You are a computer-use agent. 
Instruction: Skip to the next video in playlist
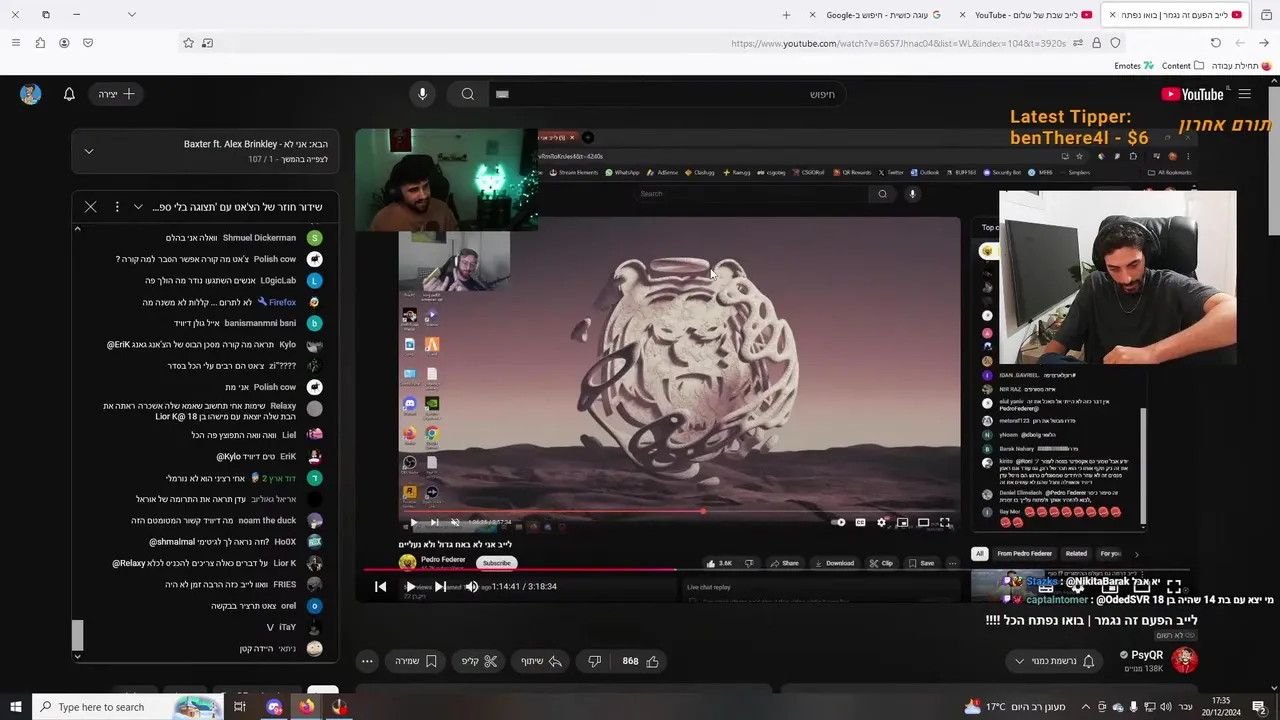pos(440,586)
